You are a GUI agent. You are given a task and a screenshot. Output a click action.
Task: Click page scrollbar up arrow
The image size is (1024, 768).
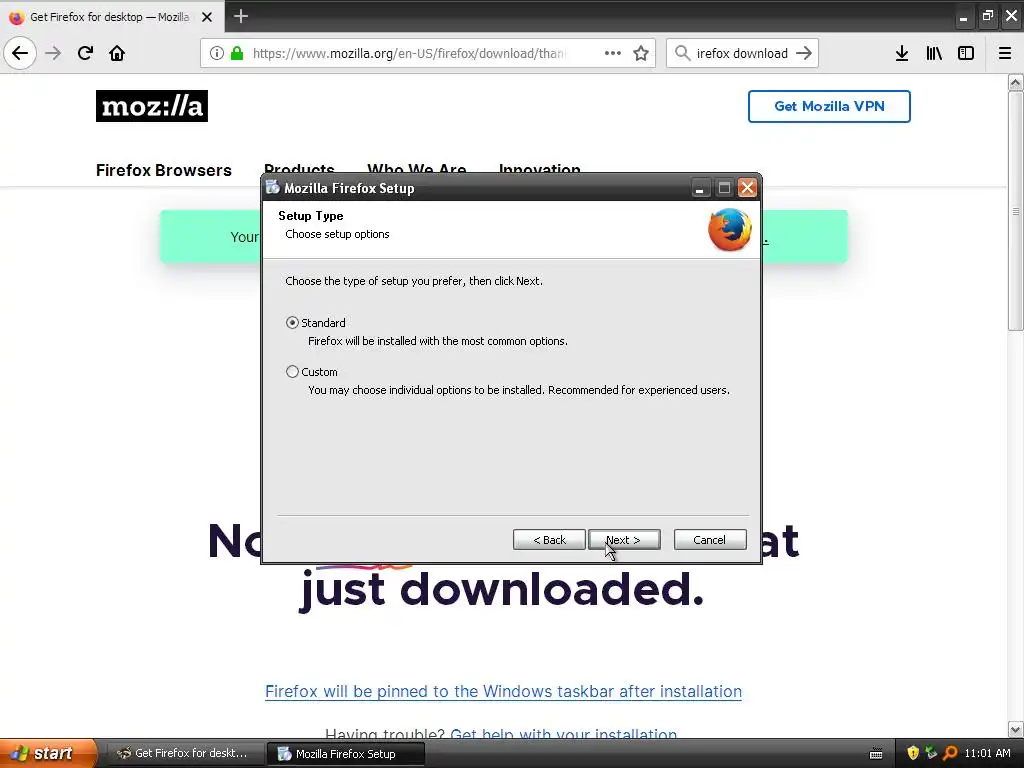tap(1015, 82)
